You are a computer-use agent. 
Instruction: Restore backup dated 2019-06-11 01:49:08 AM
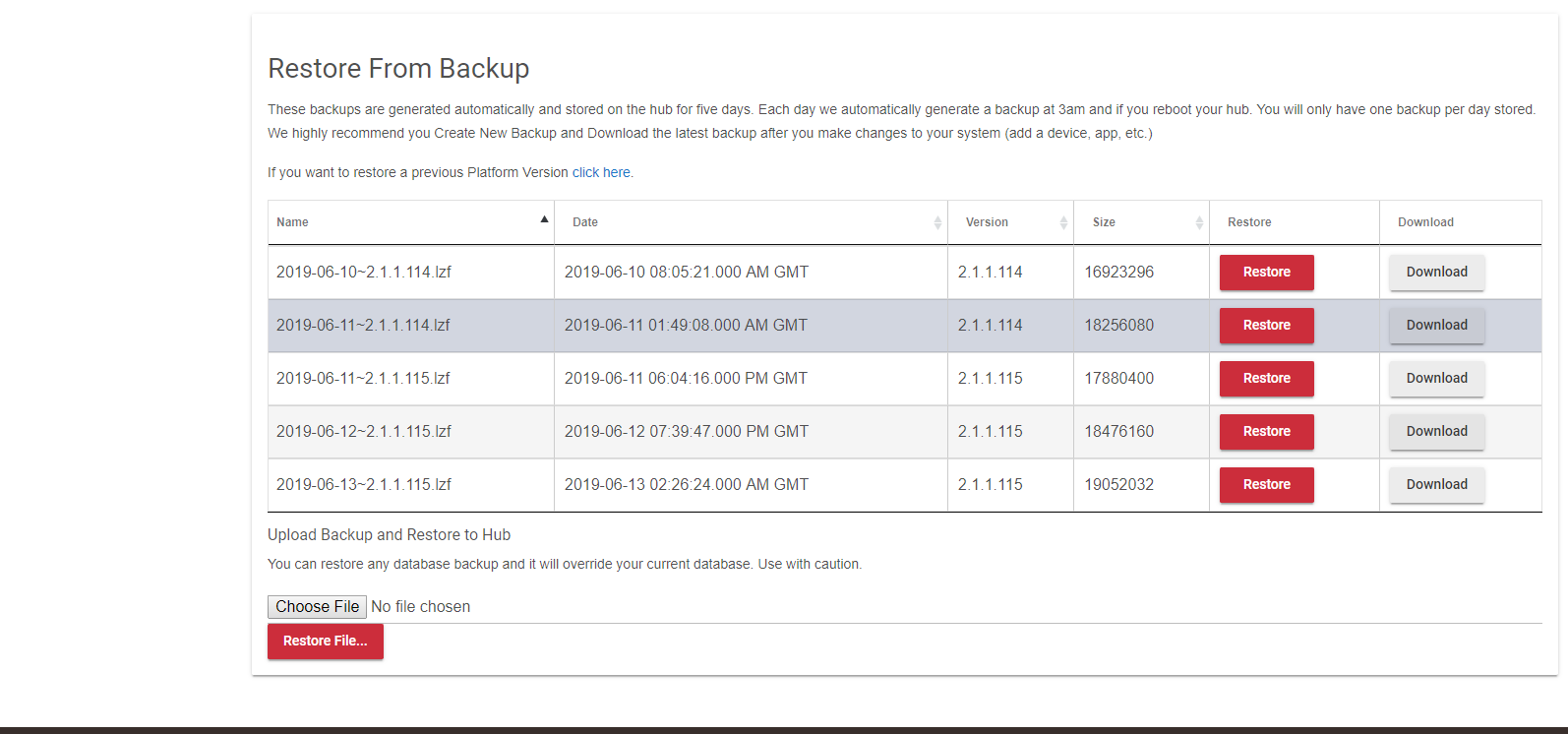coord(1266,326)
